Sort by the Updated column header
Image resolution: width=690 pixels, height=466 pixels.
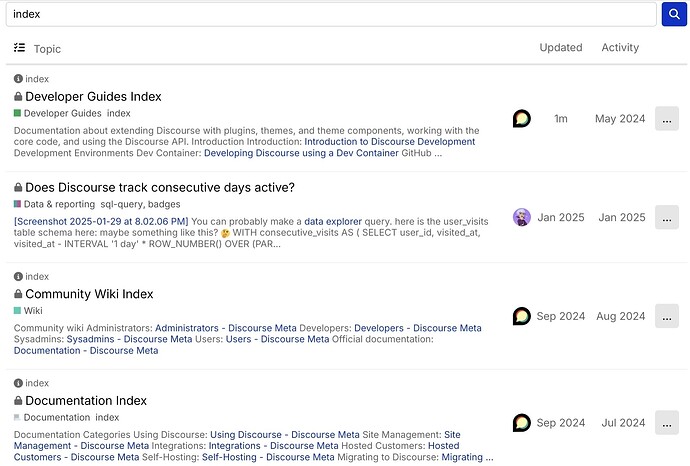tap(561, 47)
